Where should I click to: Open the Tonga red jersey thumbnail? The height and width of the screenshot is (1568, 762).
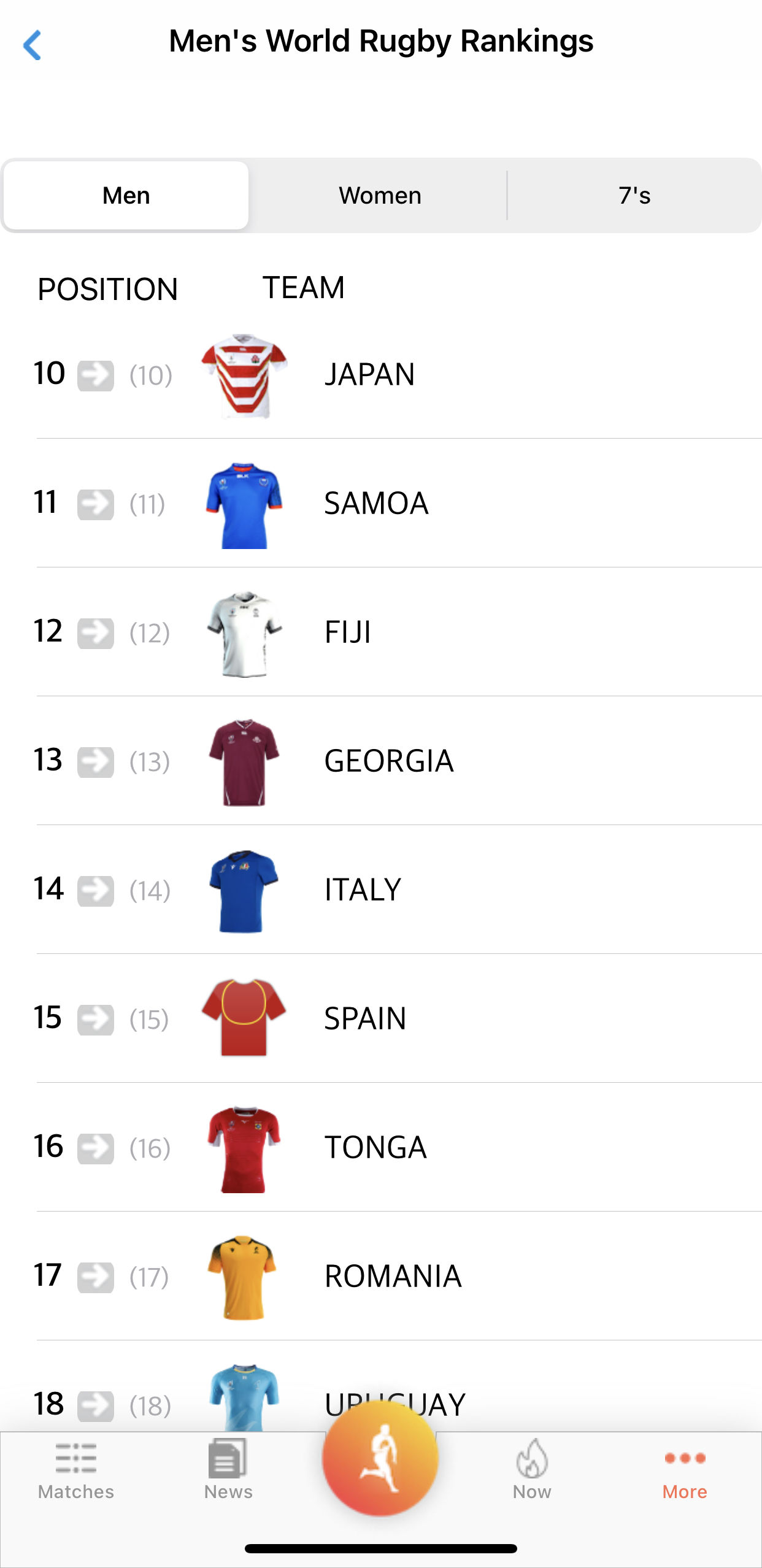[244, 1149]
